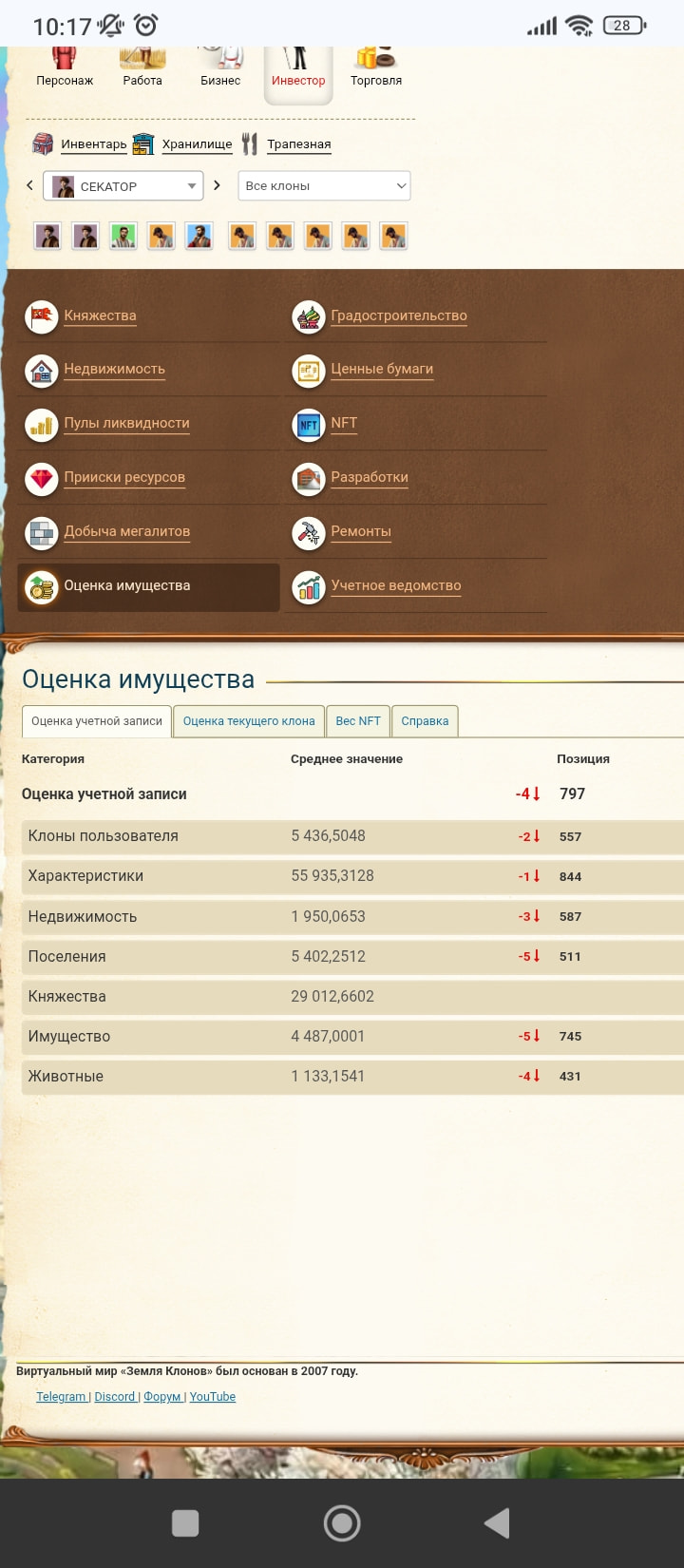Screen dimensions: 684x1568
Task: Select the Справка tab
Action: (x=425, y=721)
